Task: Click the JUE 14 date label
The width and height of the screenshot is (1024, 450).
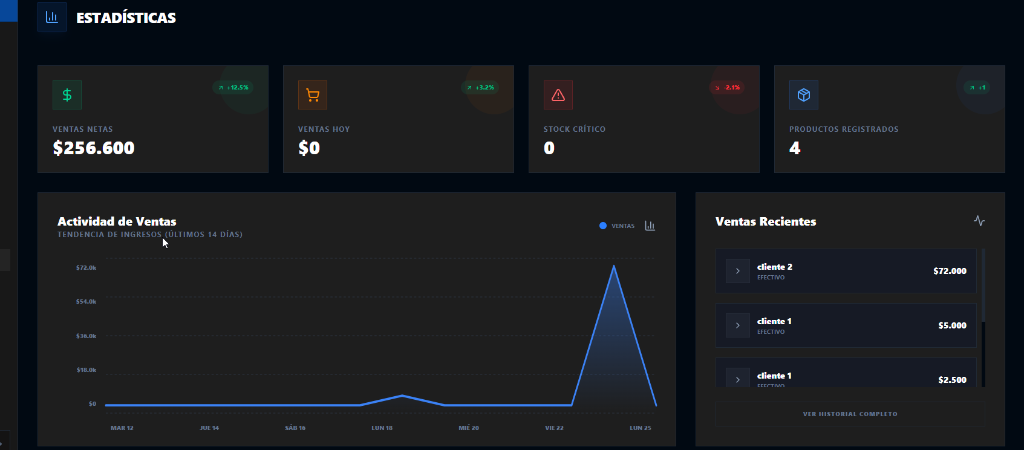Action: [209, 428]
